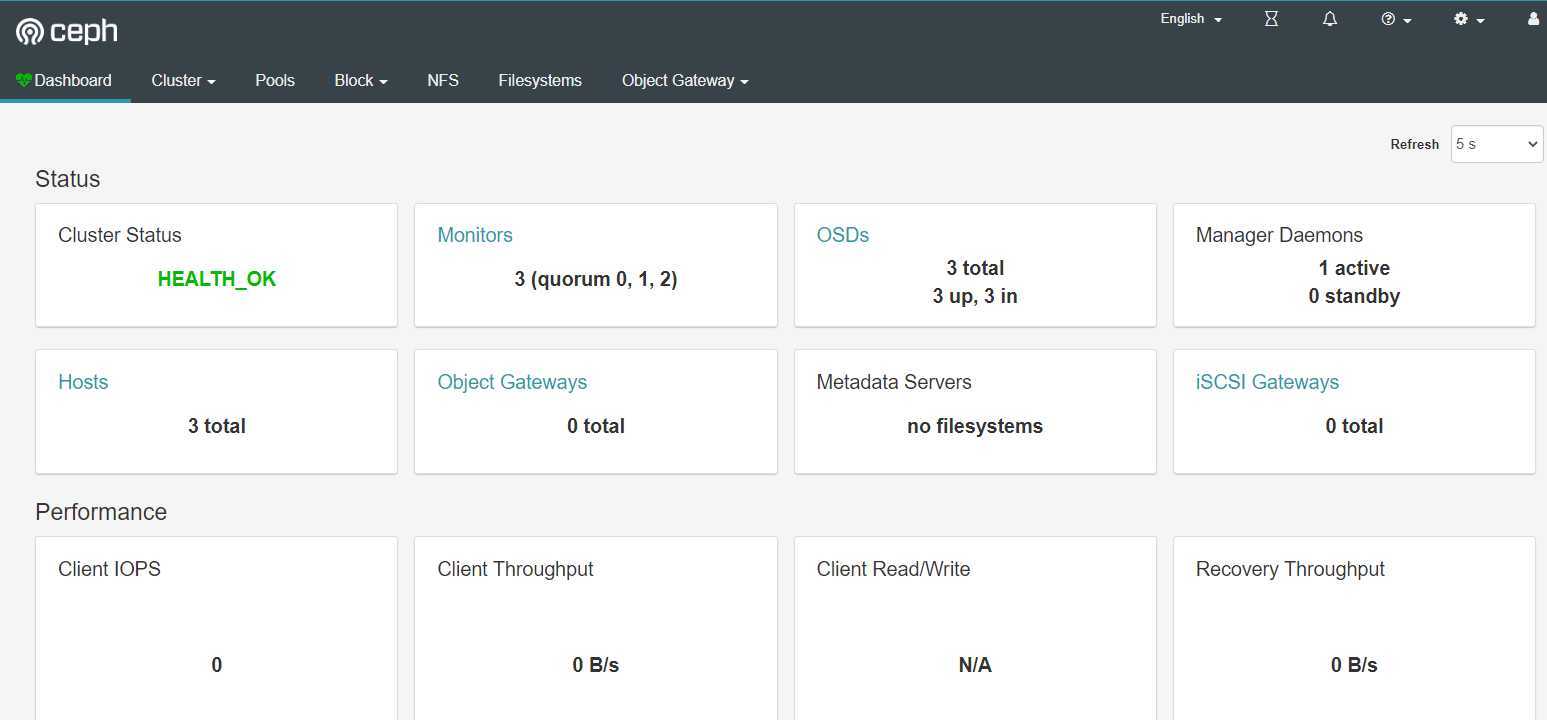Image resolution: width=1547 pixels, height=720 pixels.
Task: Open the dashboard settings gear menu
Action: click(1468, 19)
